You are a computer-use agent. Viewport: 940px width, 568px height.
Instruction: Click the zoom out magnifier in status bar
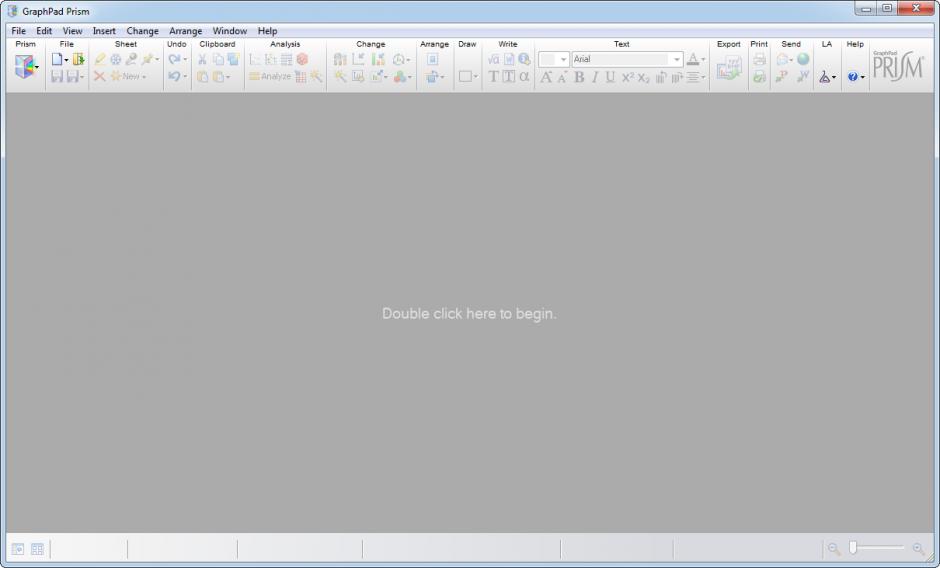pyautogui.click(x=833, y=548)
